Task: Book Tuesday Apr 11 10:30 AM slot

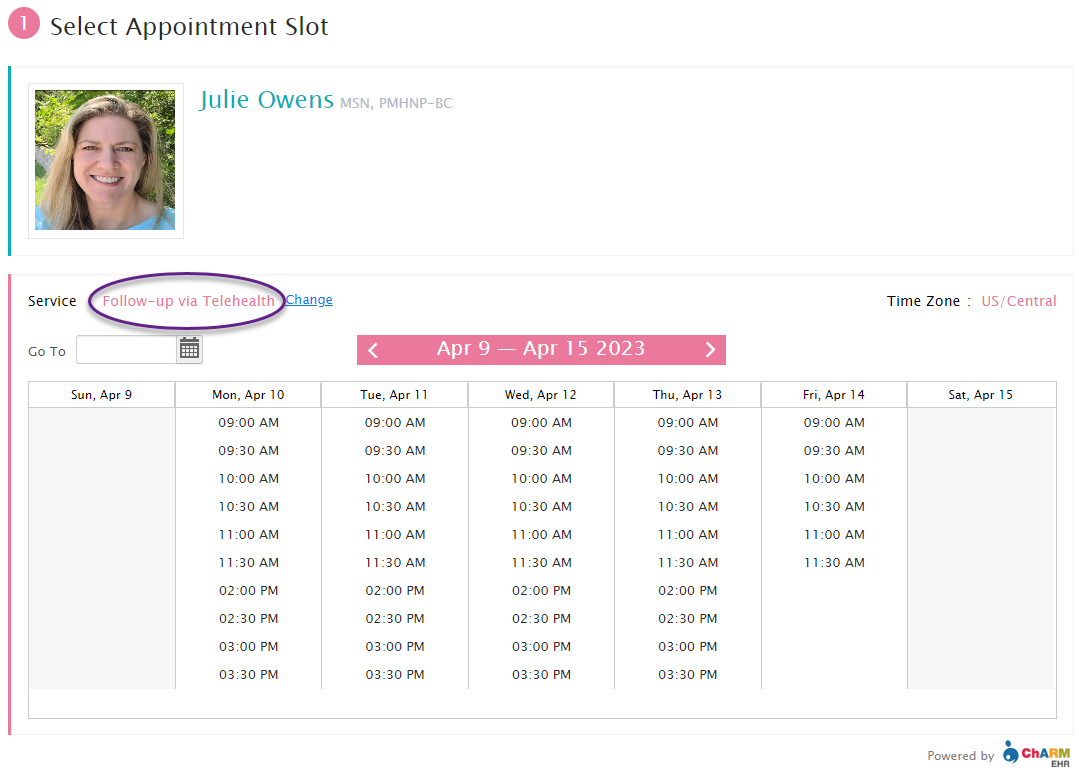Action: pyautogui.click(x=395, y=506)
